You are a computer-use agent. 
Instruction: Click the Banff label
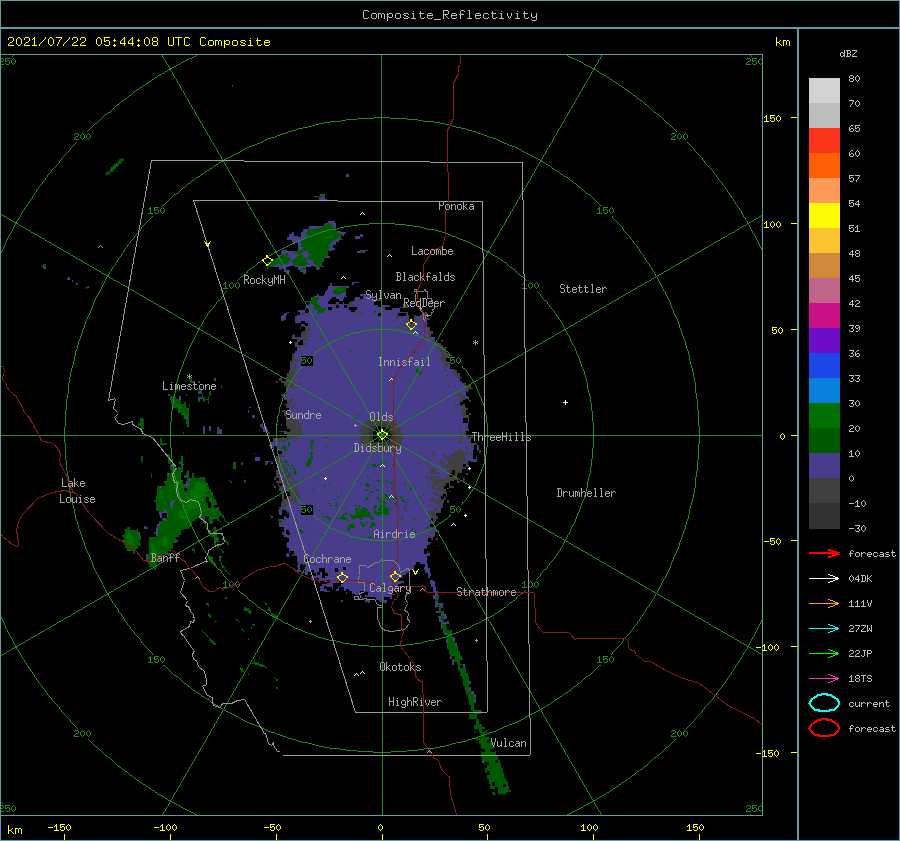tap(165, 557)
